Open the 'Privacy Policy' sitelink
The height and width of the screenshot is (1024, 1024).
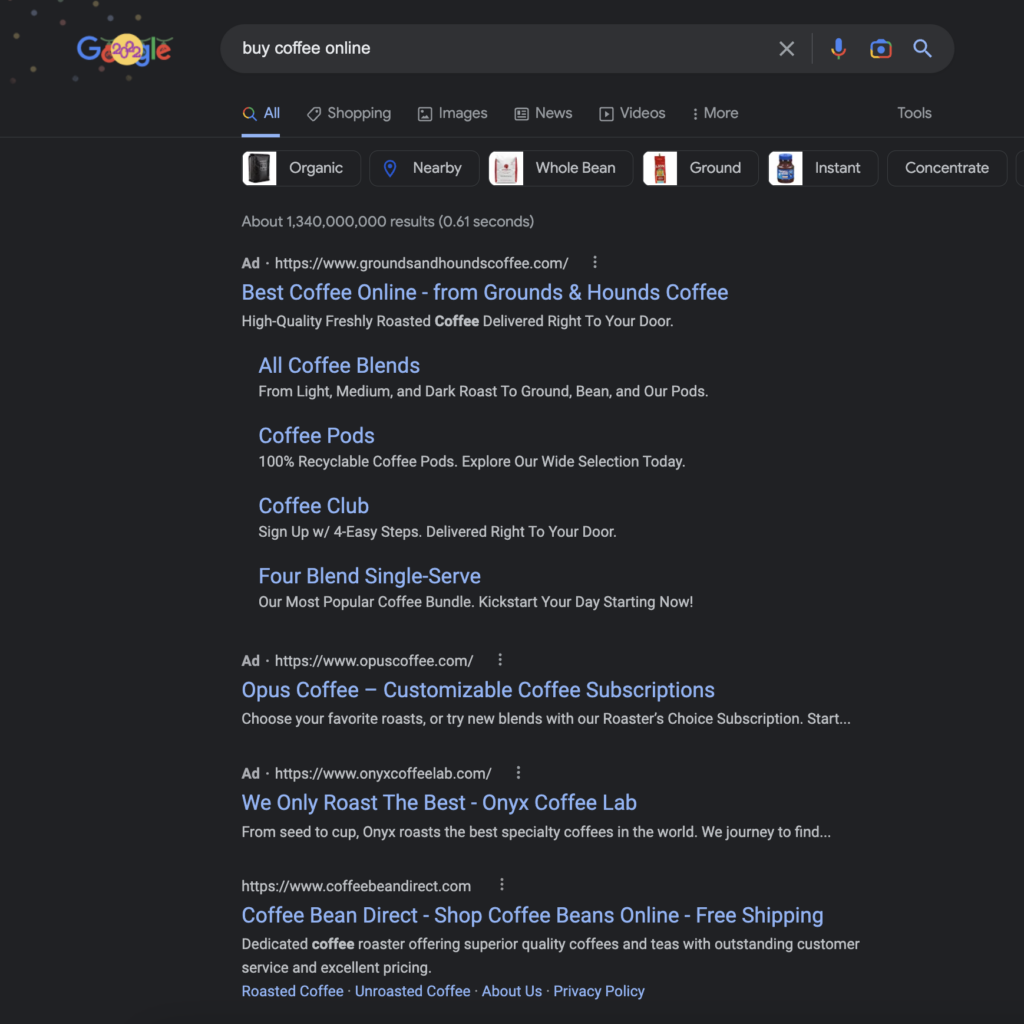pyautogui.click(x=599, y=991)
